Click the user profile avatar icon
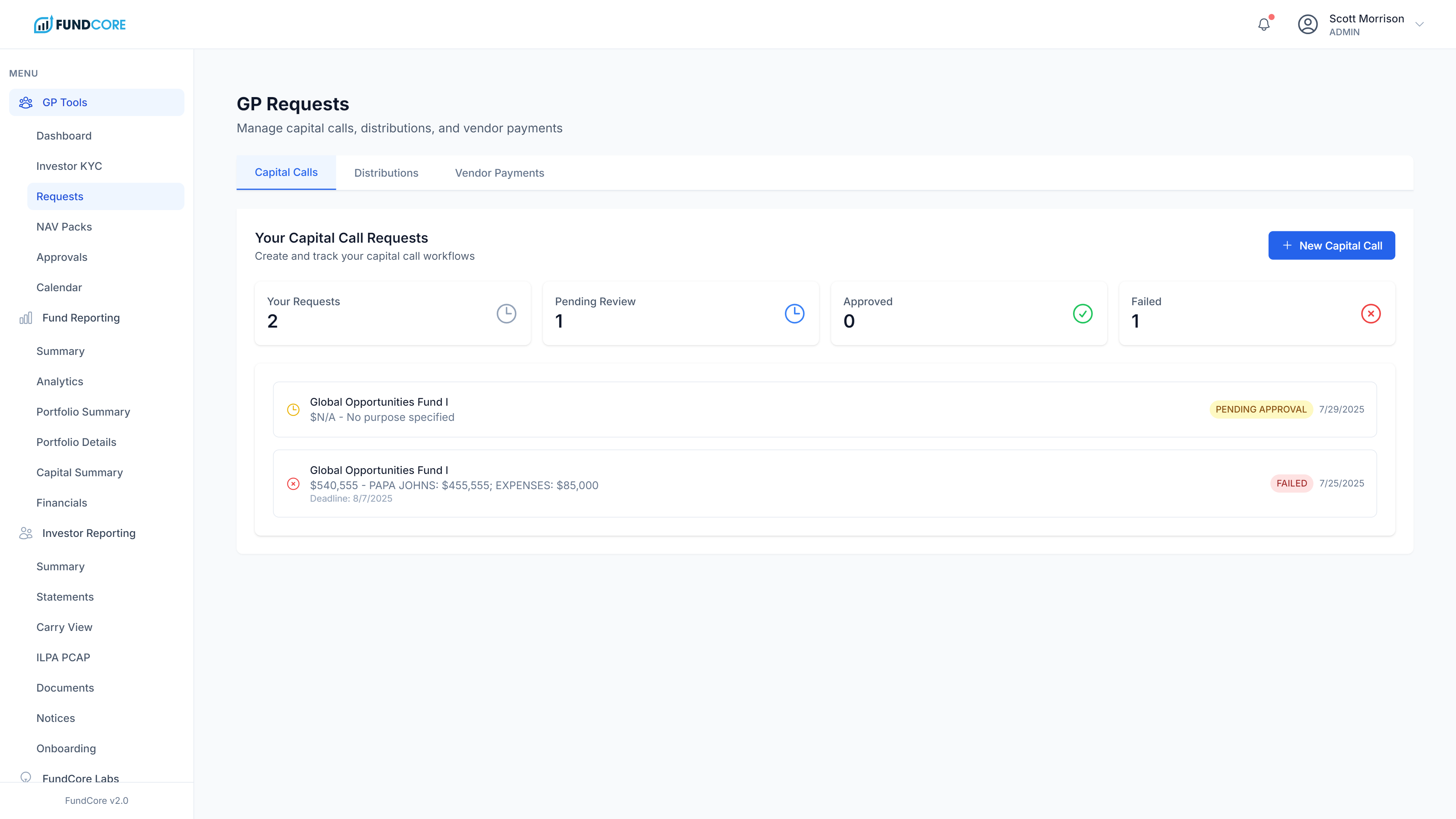This screenshot has width=1456, height=819. pos(1307,24)
